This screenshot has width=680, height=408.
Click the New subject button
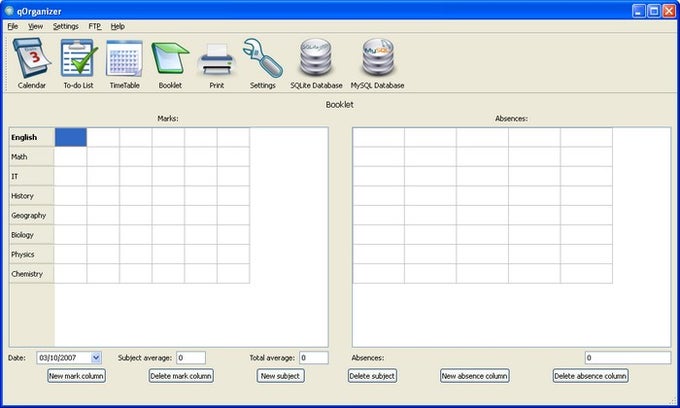[280, 376]
